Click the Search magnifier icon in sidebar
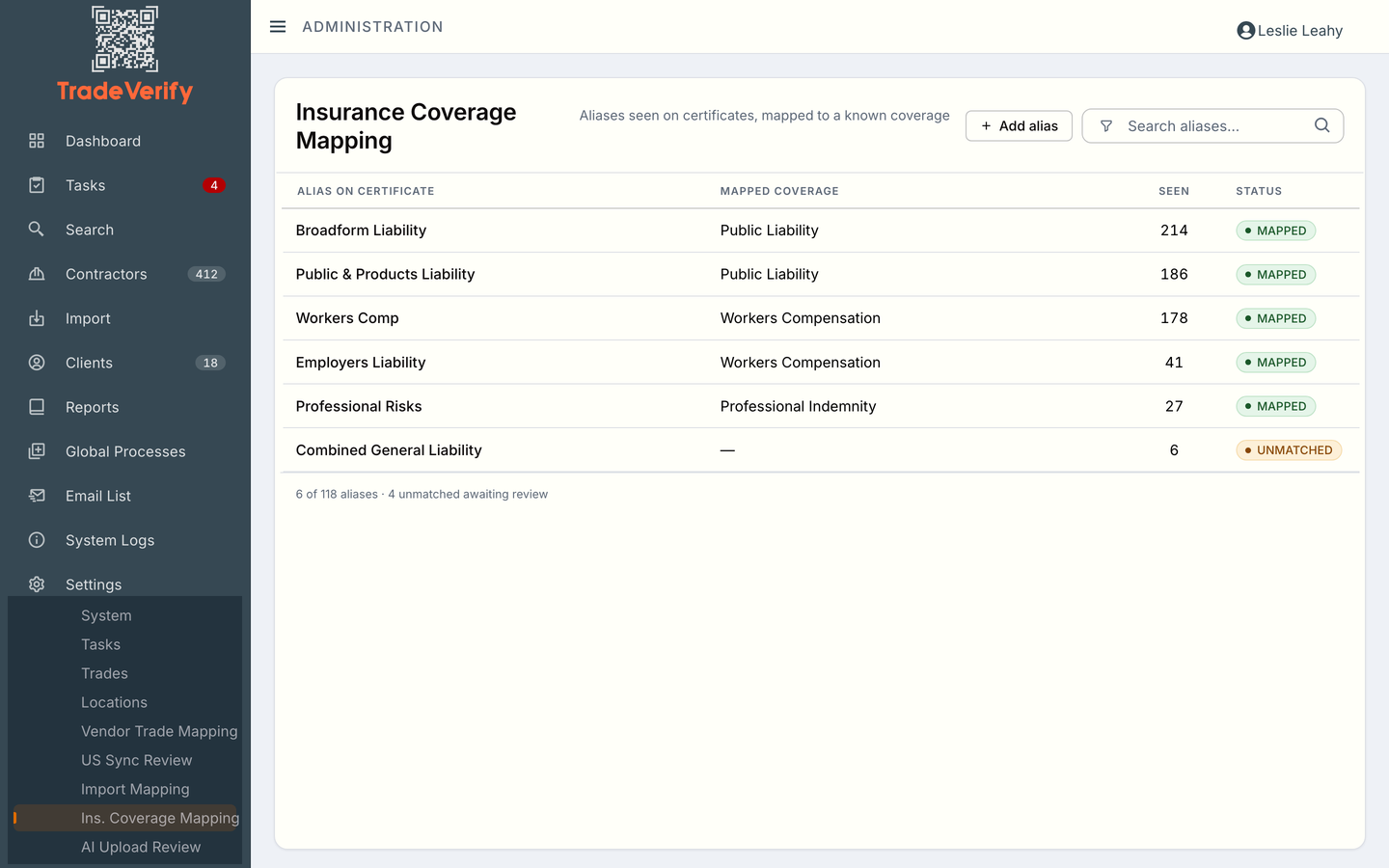This screenshot has width=1389, height=868. point(37,230)
